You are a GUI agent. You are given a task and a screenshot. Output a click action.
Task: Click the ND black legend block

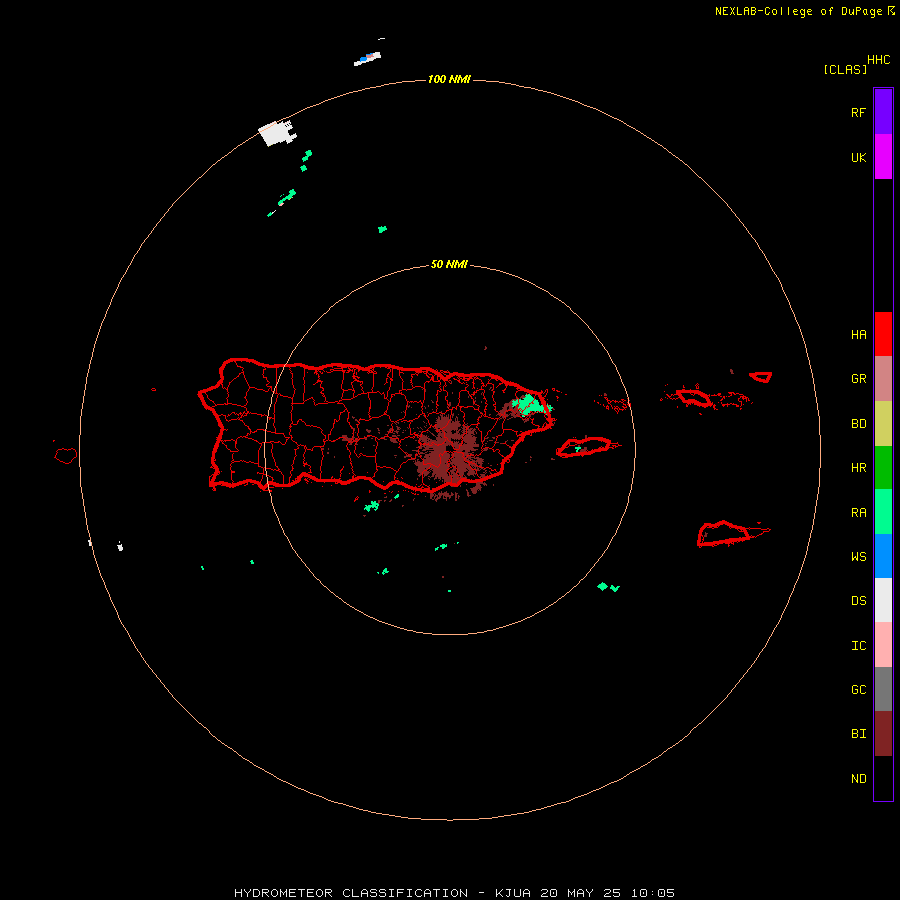(x=883, y=778)
